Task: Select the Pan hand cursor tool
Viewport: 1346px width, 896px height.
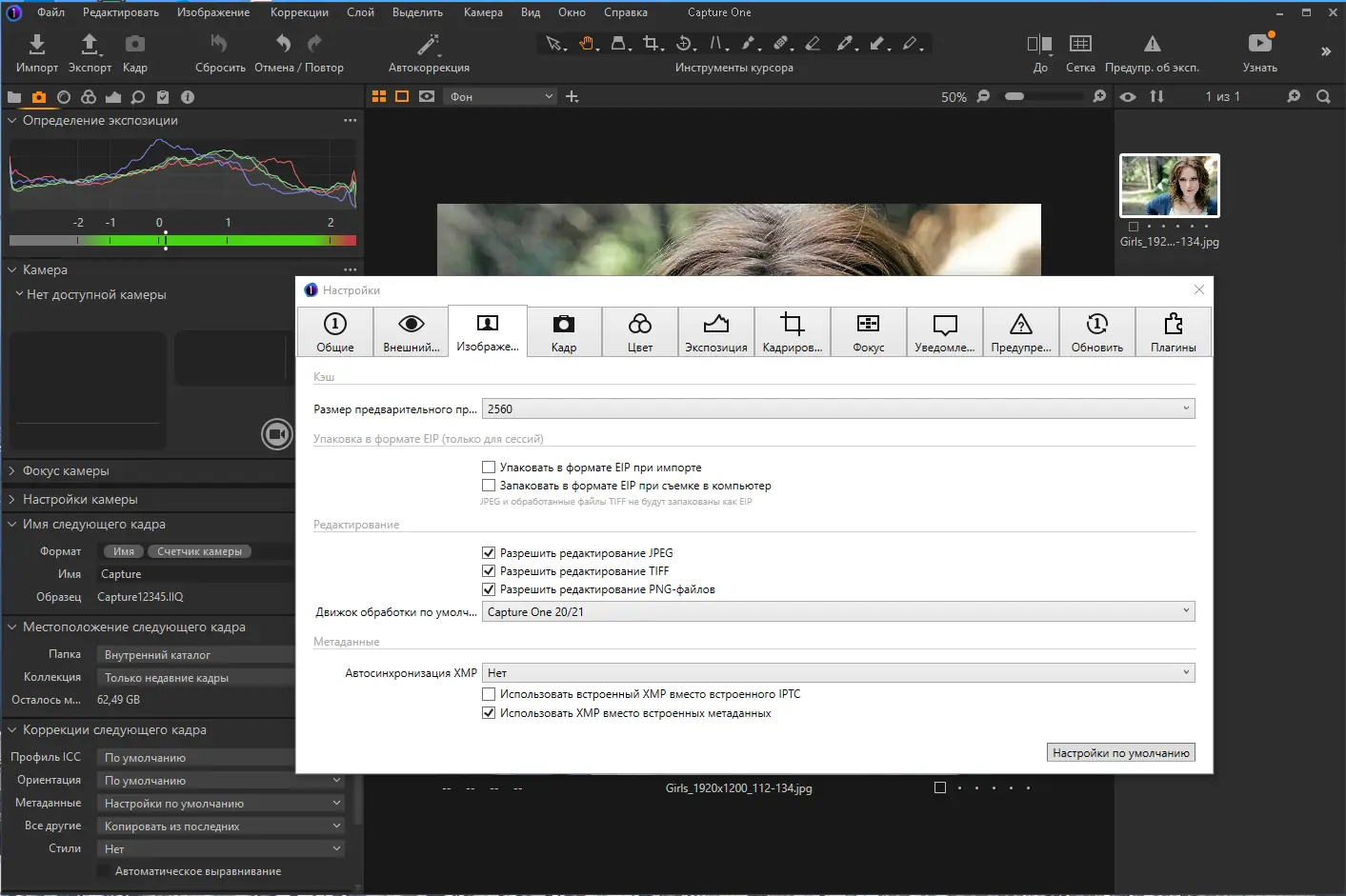Action: pos(587,44)
